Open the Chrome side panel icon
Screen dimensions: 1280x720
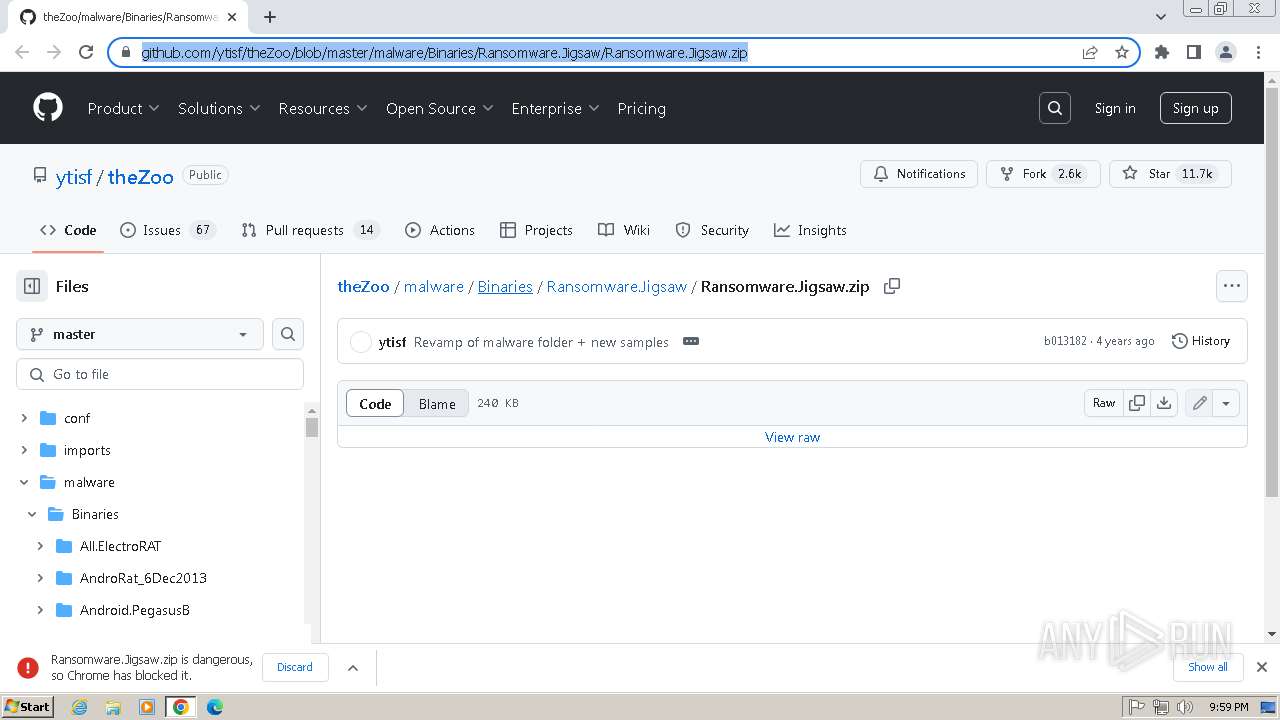coord(1194,52)
